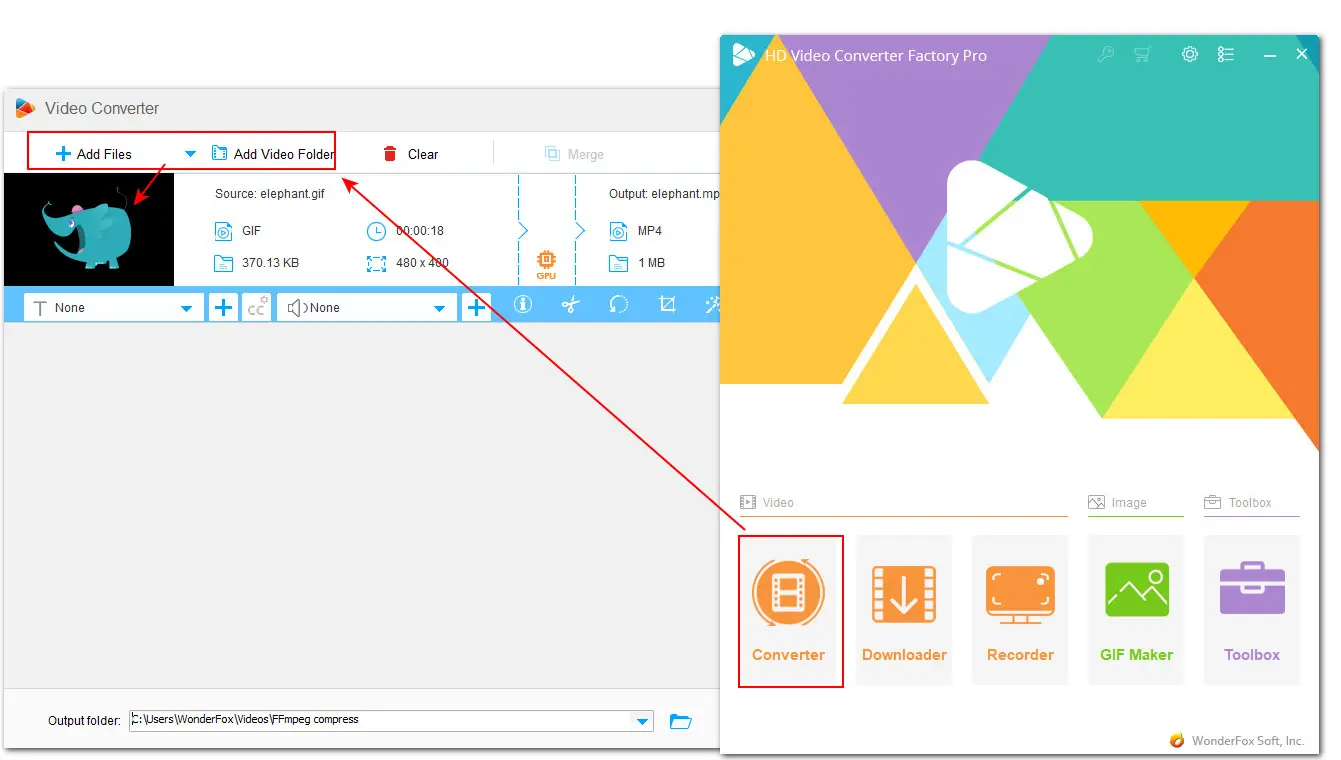Click the 'Toolbox' section header label

coord(1250,503)
